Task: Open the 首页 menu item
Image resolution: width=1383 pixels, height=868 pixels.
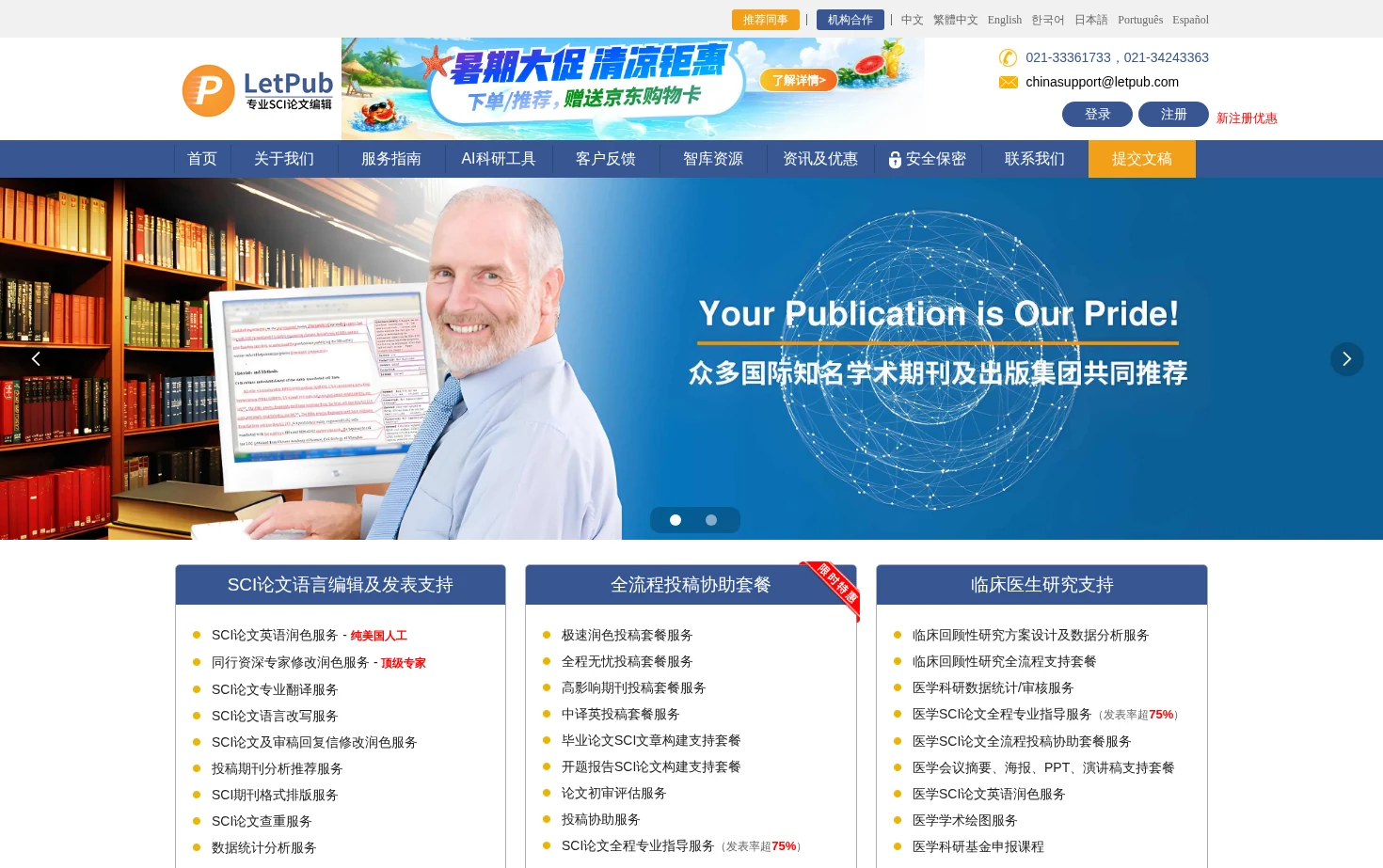Action: click(x=202, y=159)
